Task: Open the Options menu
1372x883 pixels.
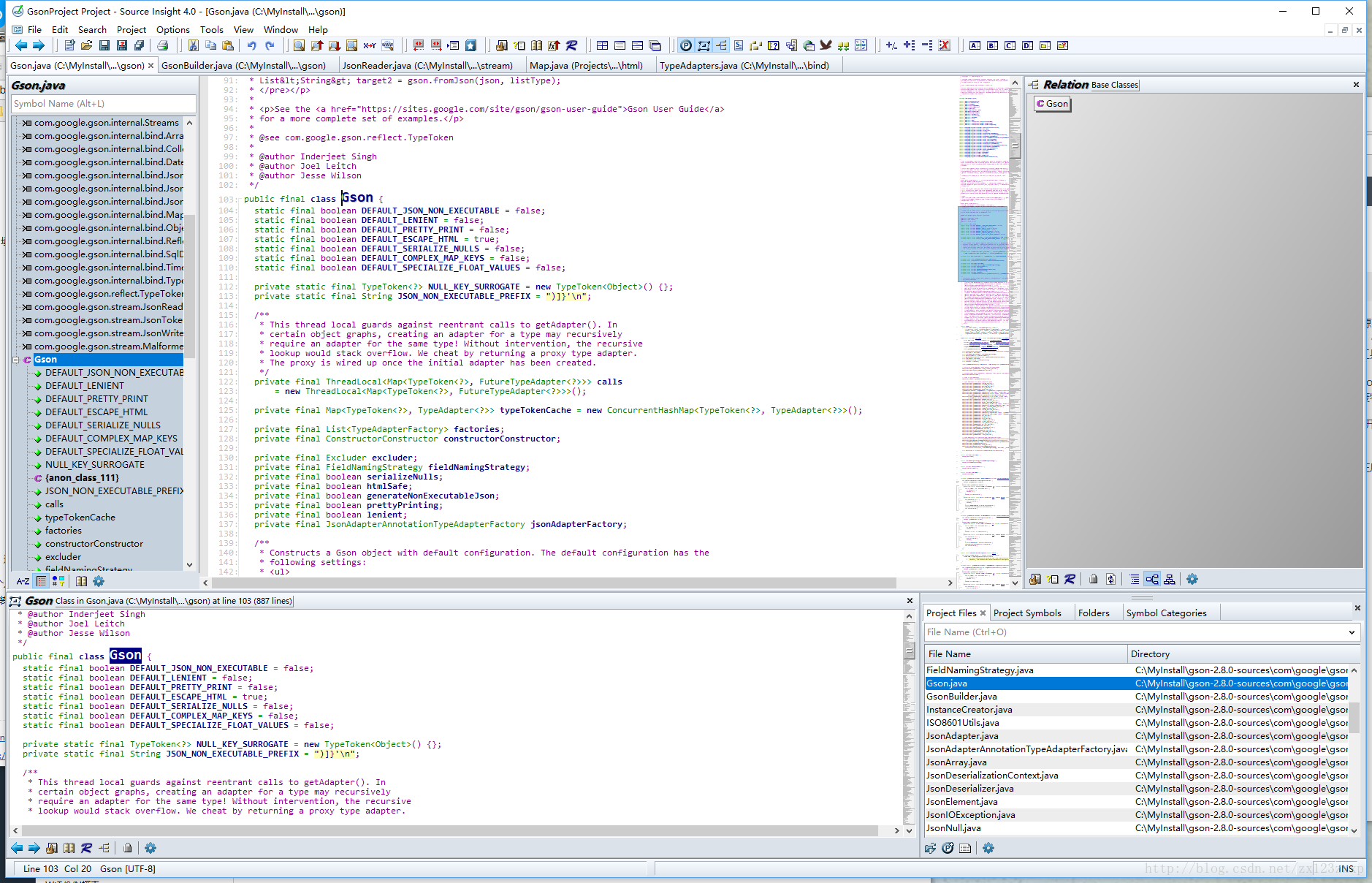Action: 173,30
